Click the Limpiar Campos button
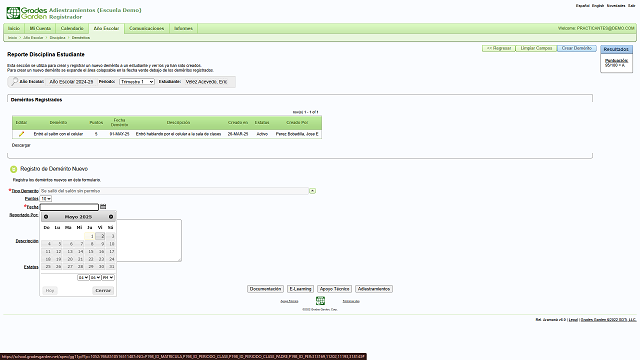The height and width of the screenshot is (360, 640). coord(536,48)
